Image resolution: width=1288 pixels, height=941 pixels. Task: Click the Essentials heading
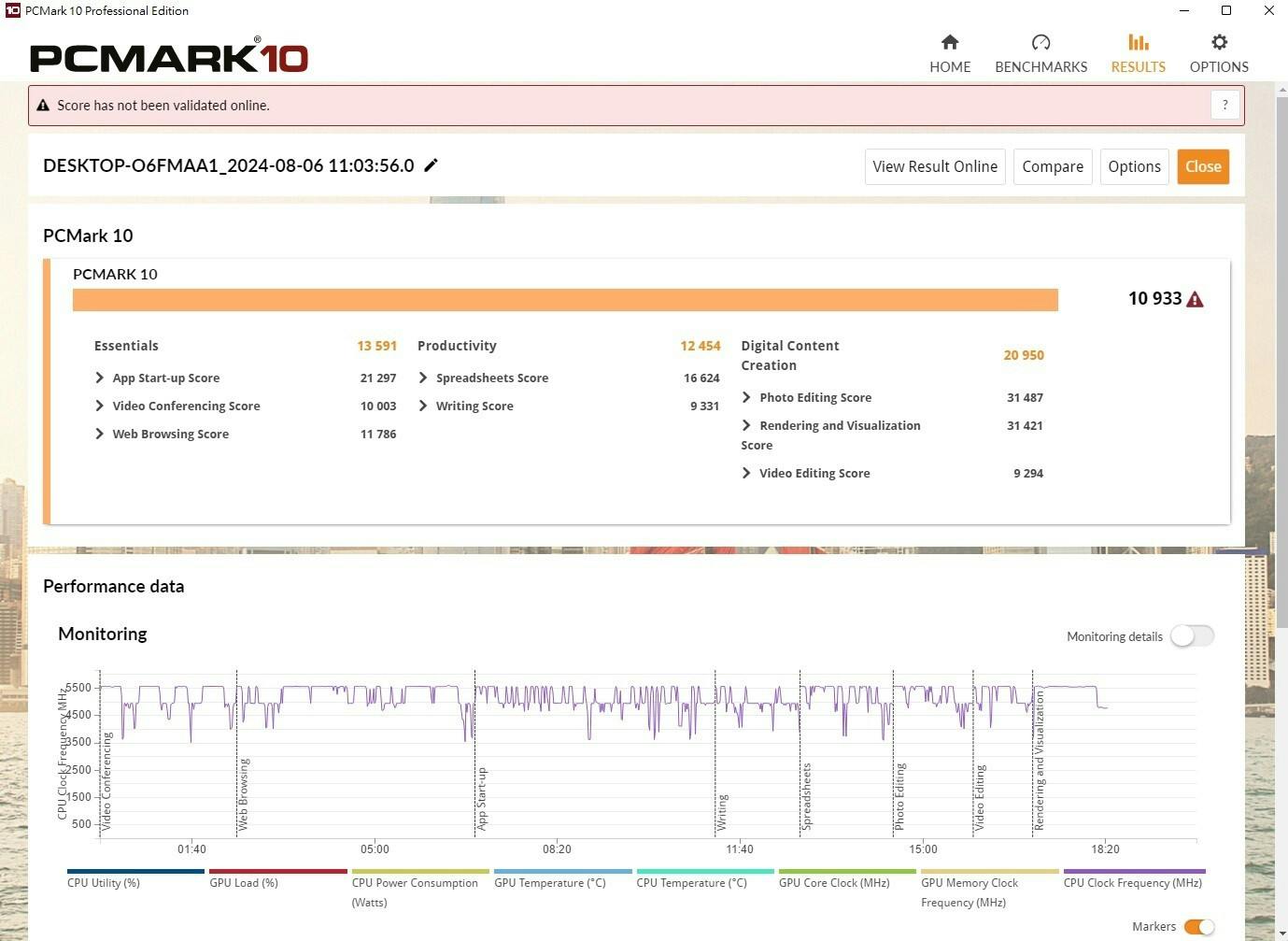(126, 346)
